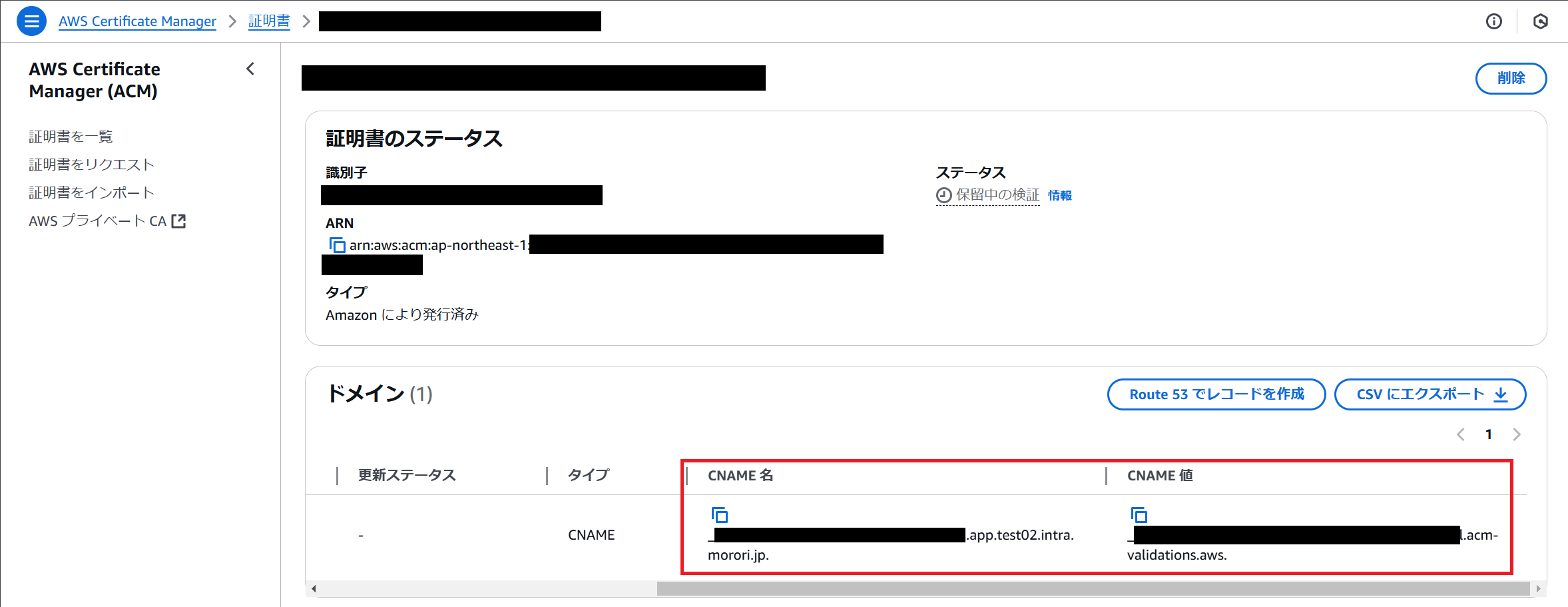
Task: Navigate back via the 証明書 breadcrumb
Action: pyautogui.click(x=269, y=21)
